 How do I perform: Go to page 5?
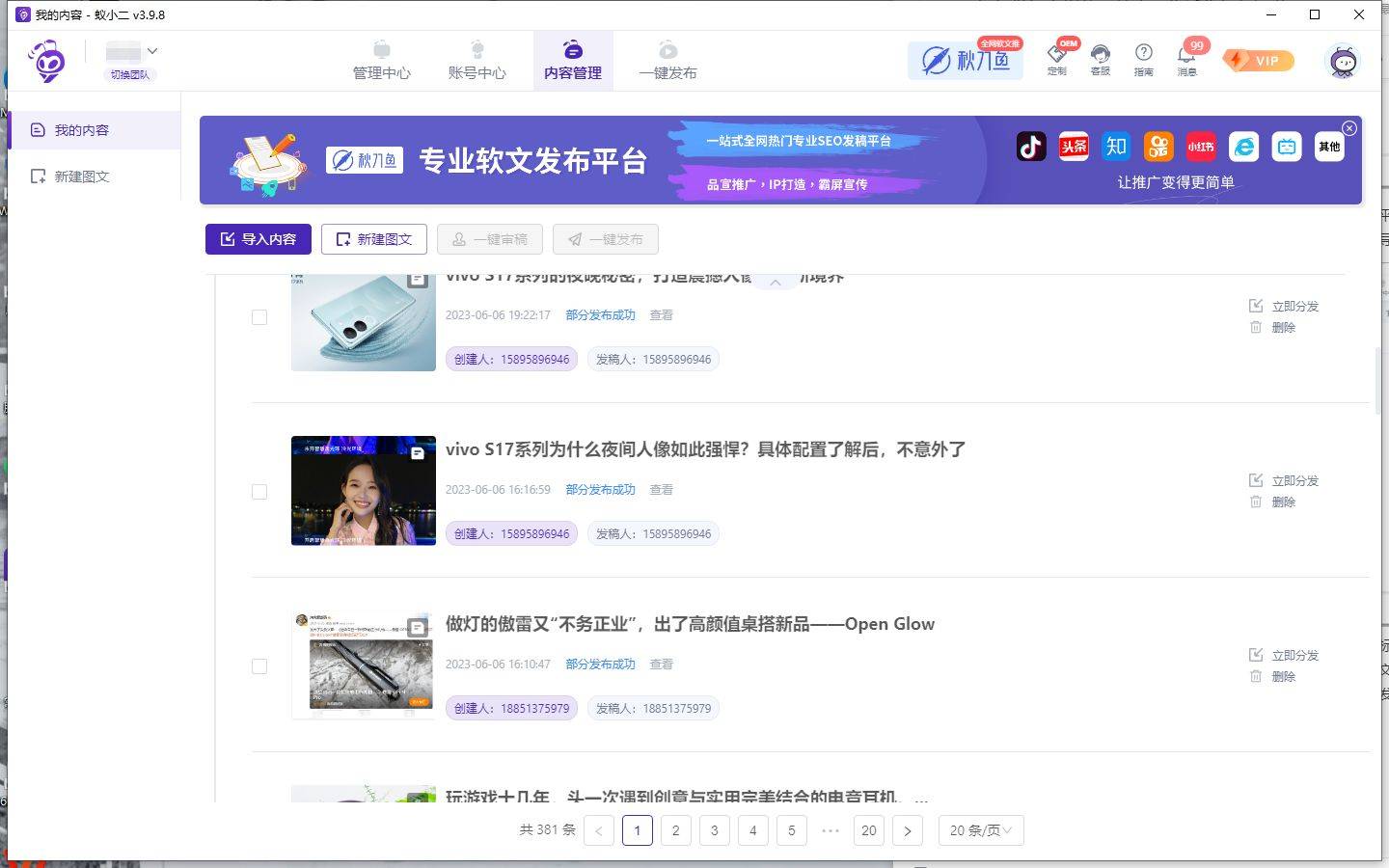(792, 830)
